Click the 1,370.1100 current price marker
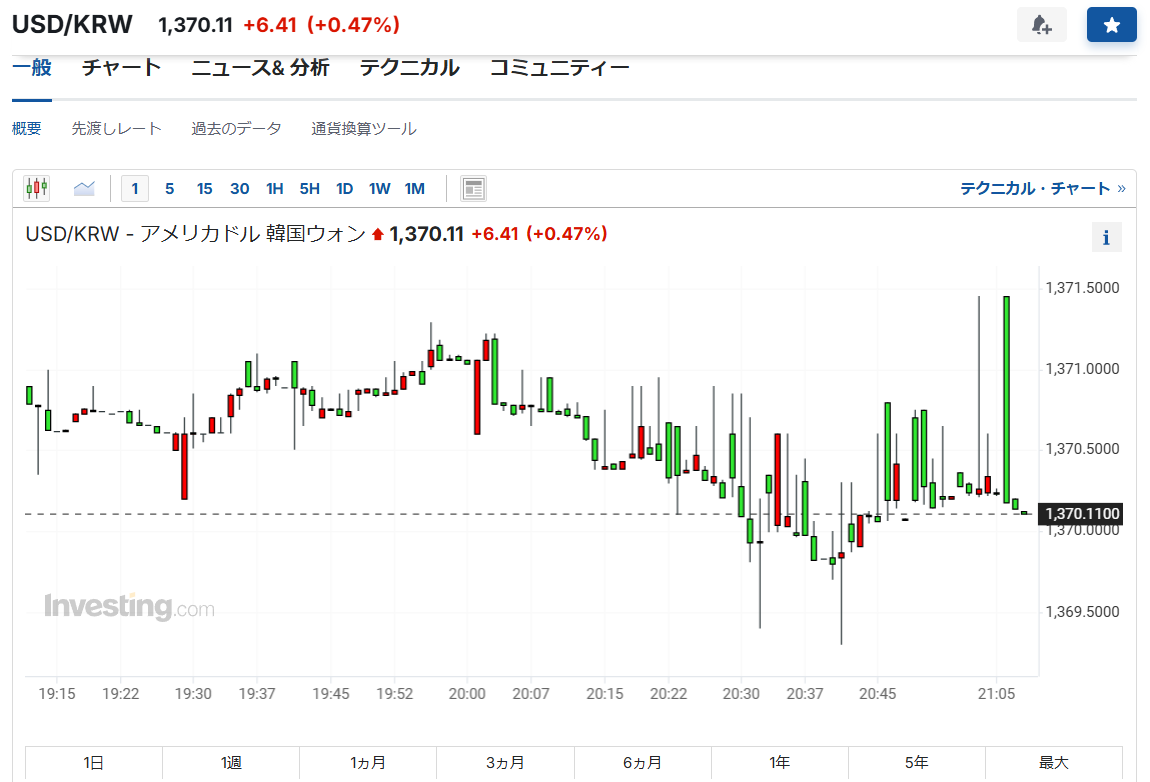Viewport: 1150px width, 782px height. (1082, 514)
